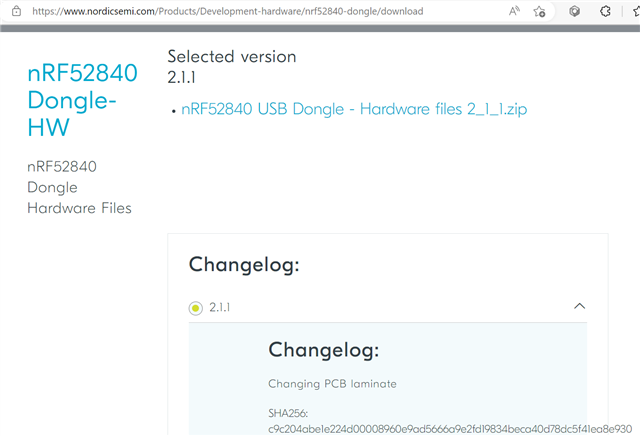The height and width of the screenshot is (436, 640).
Task: Focus the nordicsemi.com URL in the address bar
Action: [x=228, y=11]
